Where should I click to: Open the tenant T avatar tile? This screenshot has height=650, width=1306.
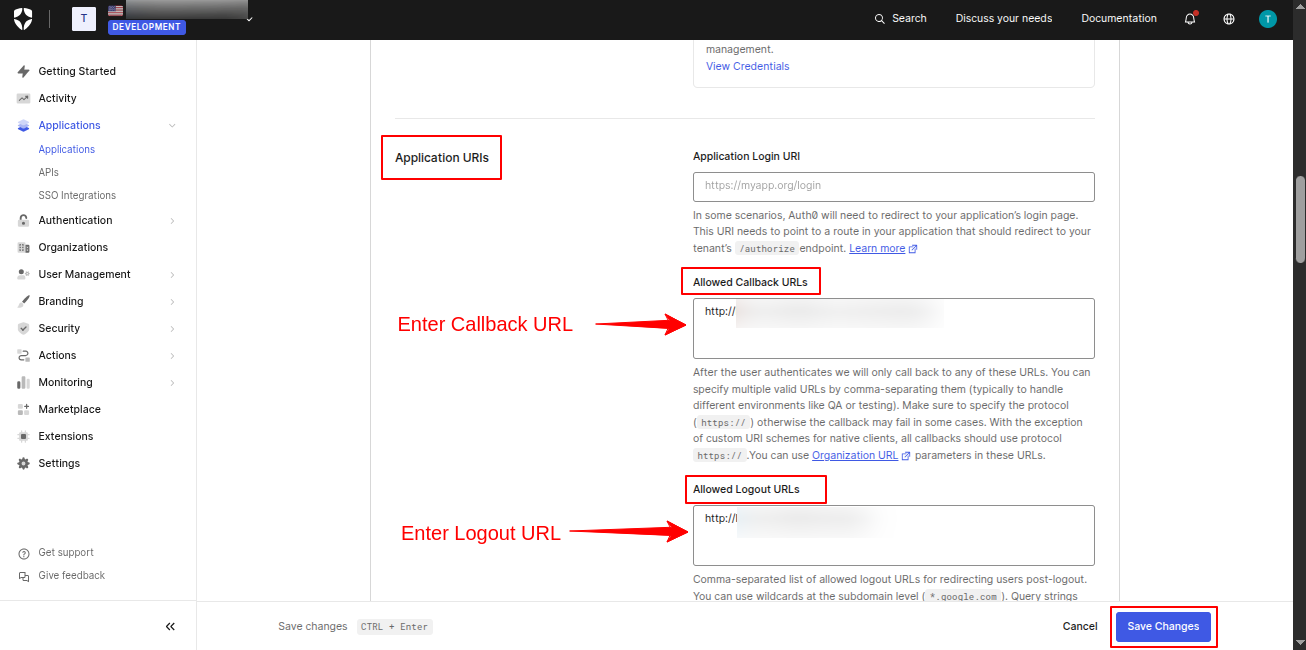tap(84, 18)
